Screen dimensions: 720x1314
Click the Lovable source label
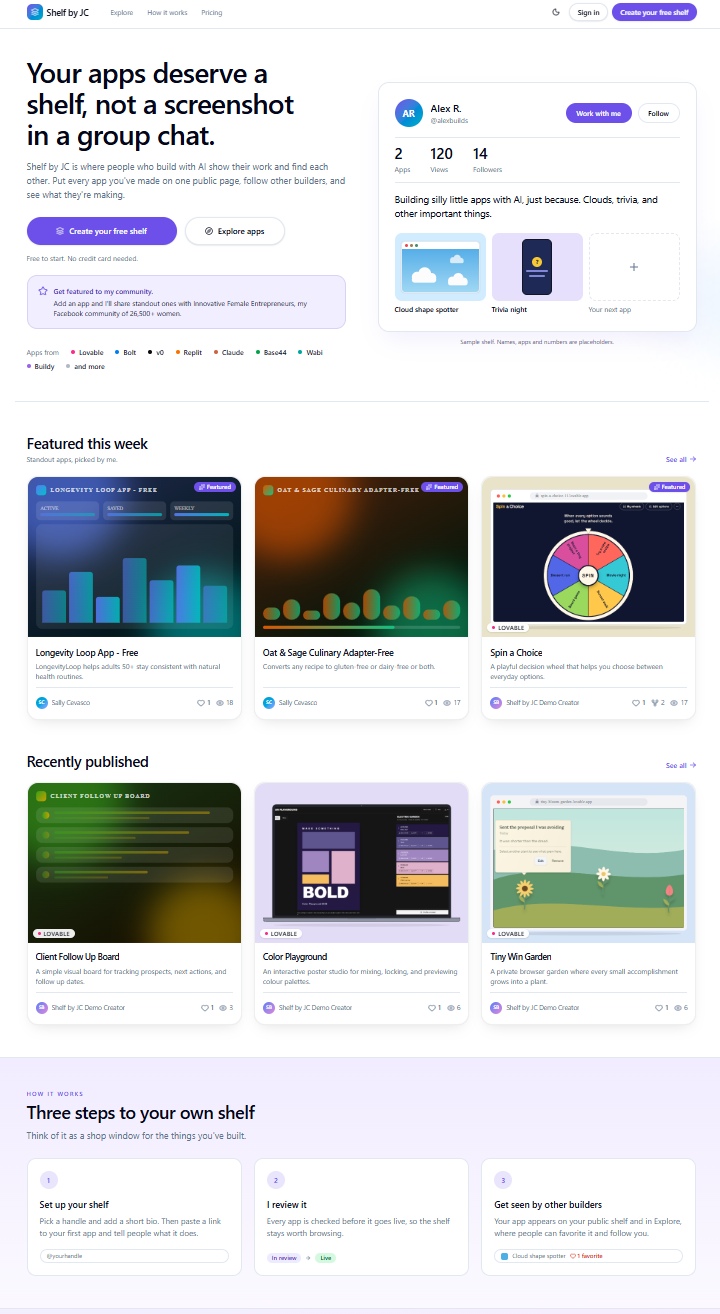click(87, 352)
